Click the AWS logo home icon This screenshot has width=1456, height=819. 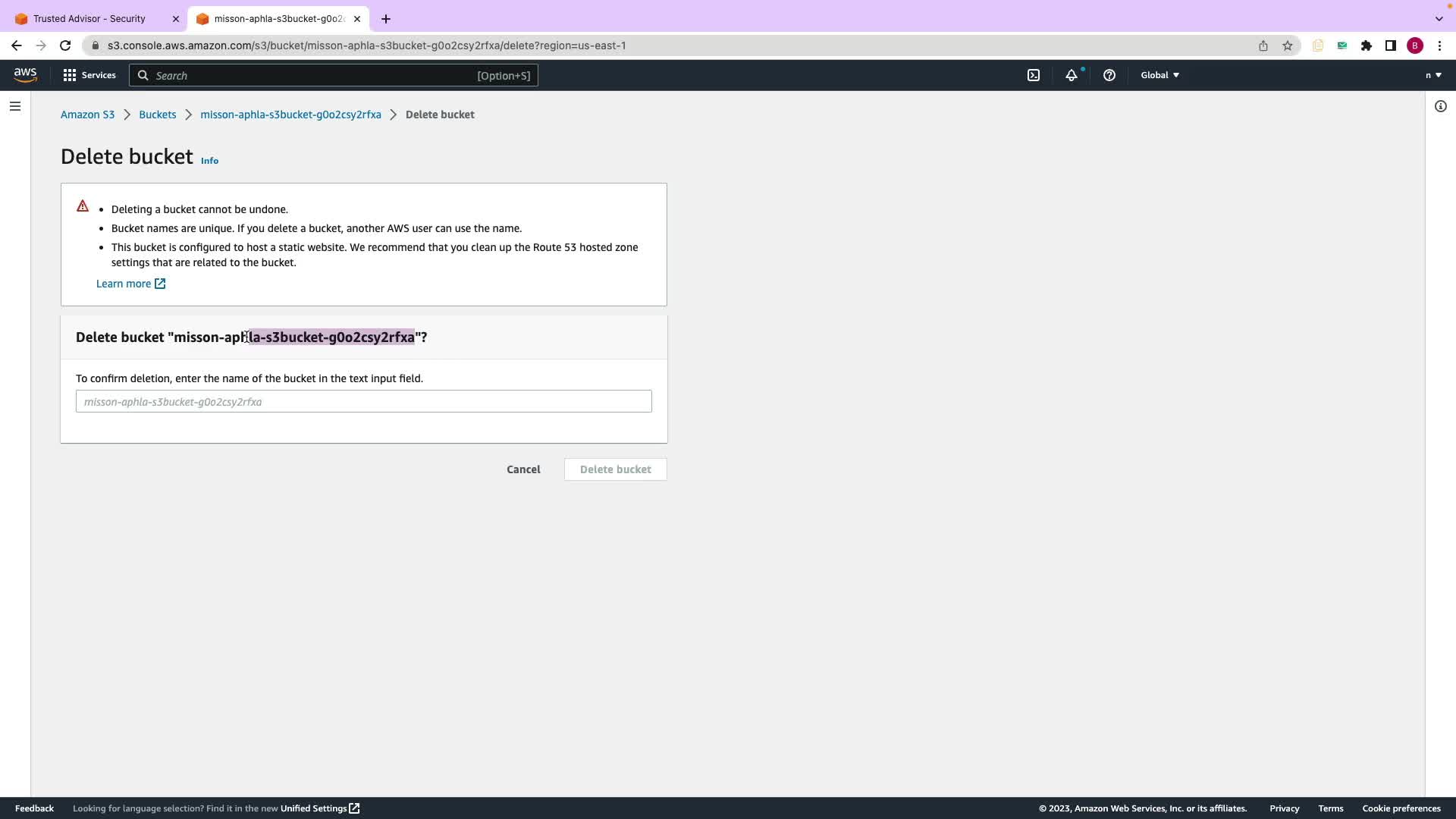25,74
